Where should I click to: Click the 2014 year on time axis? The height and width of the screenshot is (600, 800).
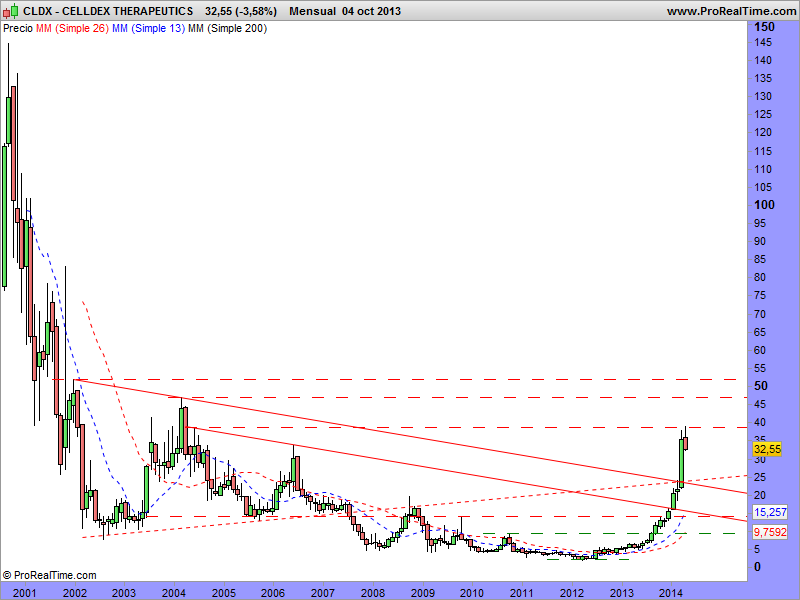pyautogui.click(x=671, y=593)
